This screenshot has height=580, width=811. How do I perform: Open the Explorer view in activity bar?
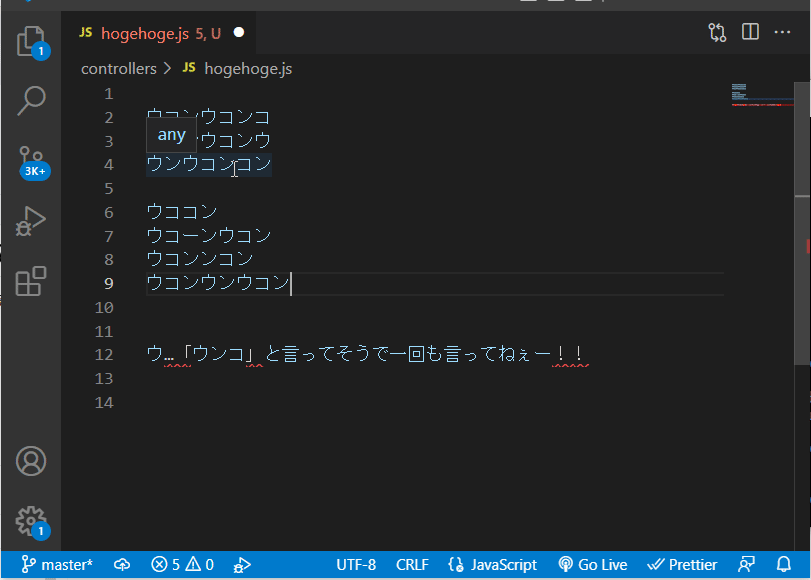pyautogui.click(x=32, y=41)
